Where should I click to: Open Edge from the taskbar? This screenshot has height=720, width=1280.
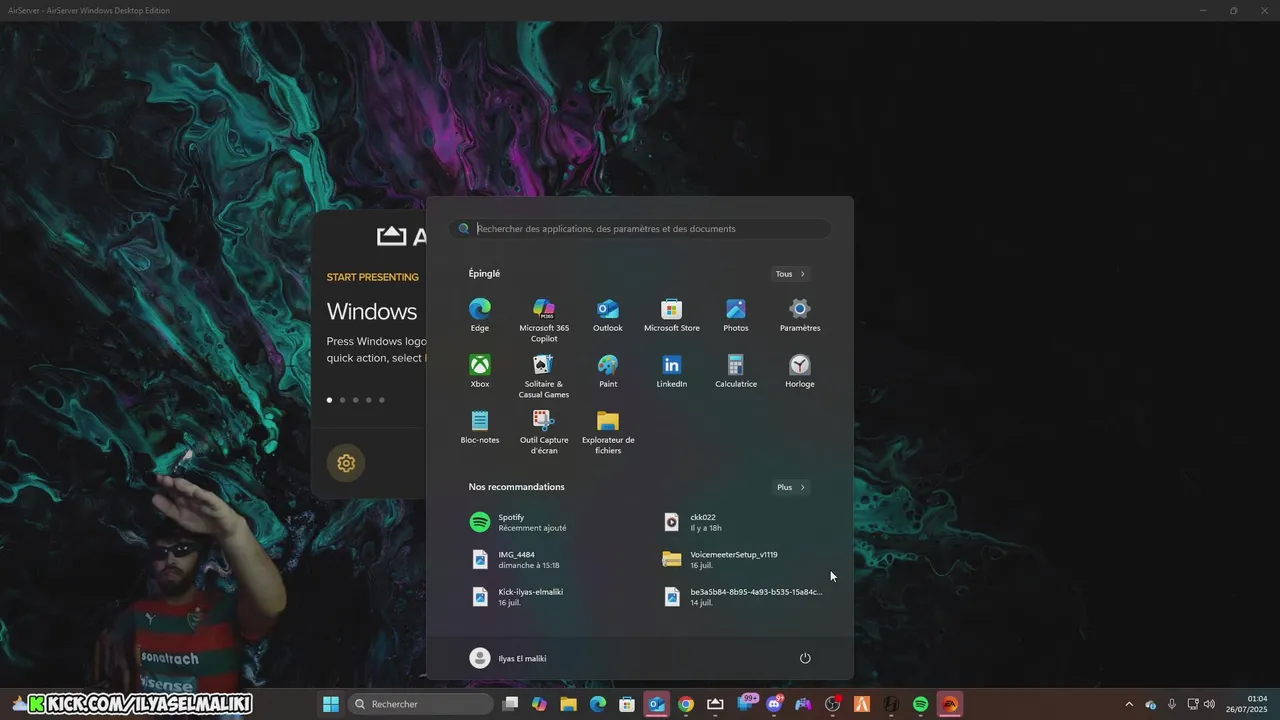[x=598, y=704]
